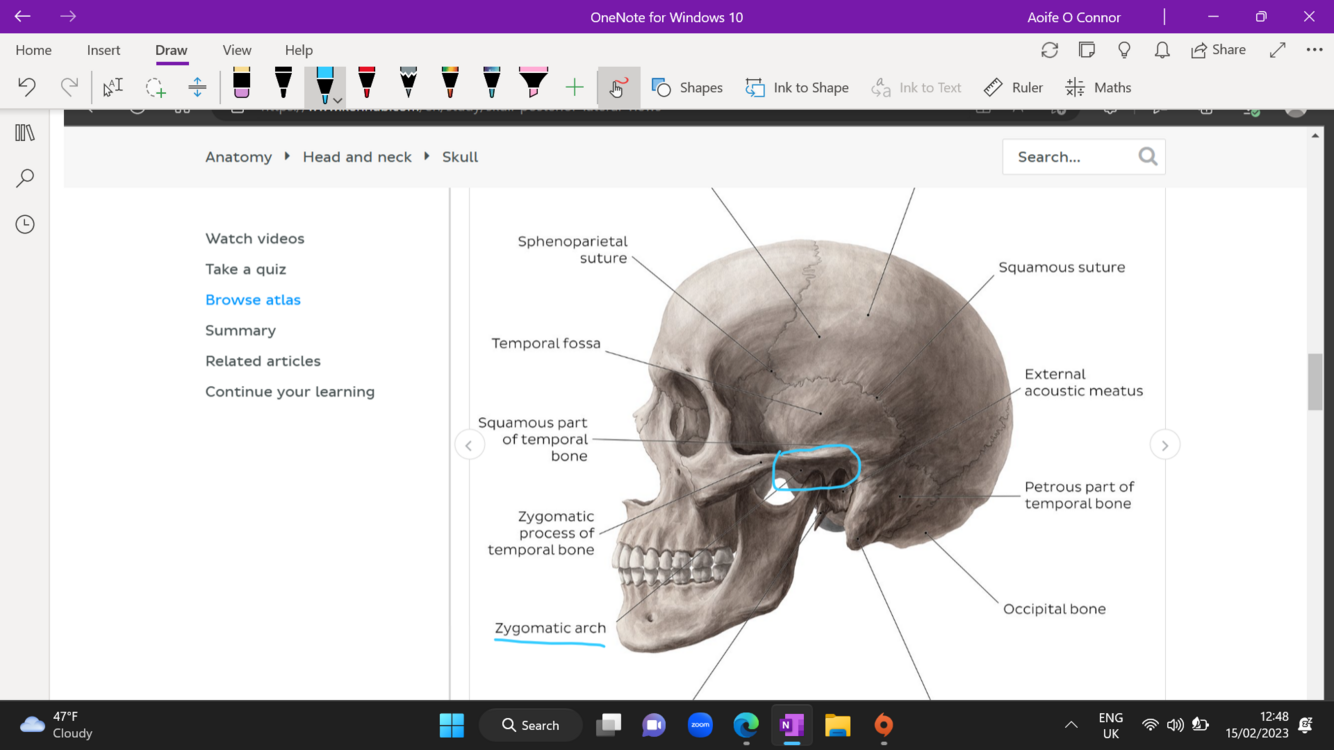Open notifications bell
This screenshot has height=750, width=1334.
[x=1162, y=50]
